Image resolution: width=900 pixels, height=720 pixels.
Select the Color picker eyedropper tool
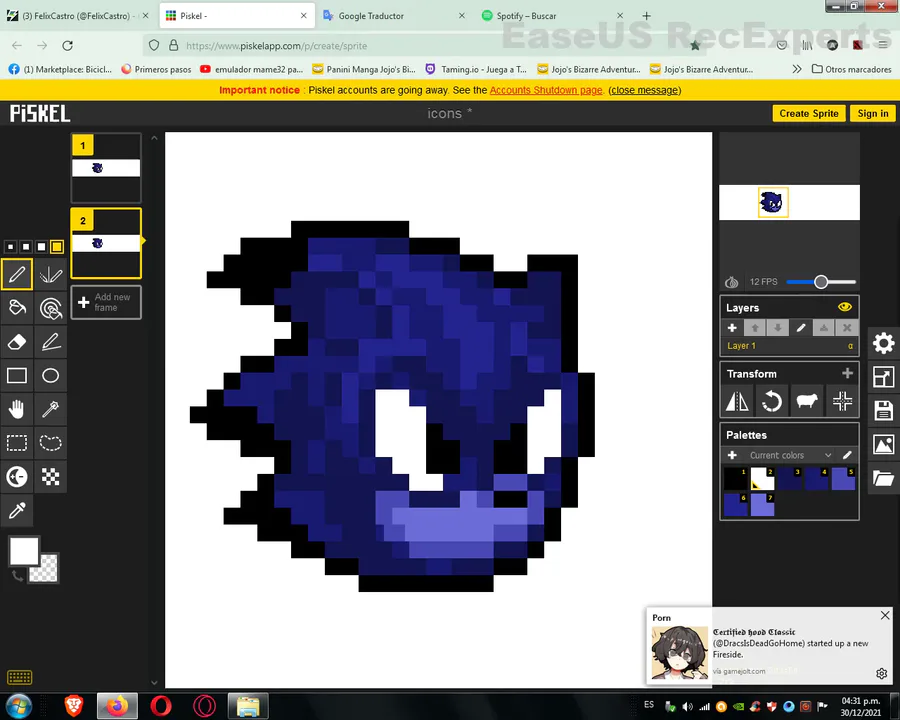17,511
